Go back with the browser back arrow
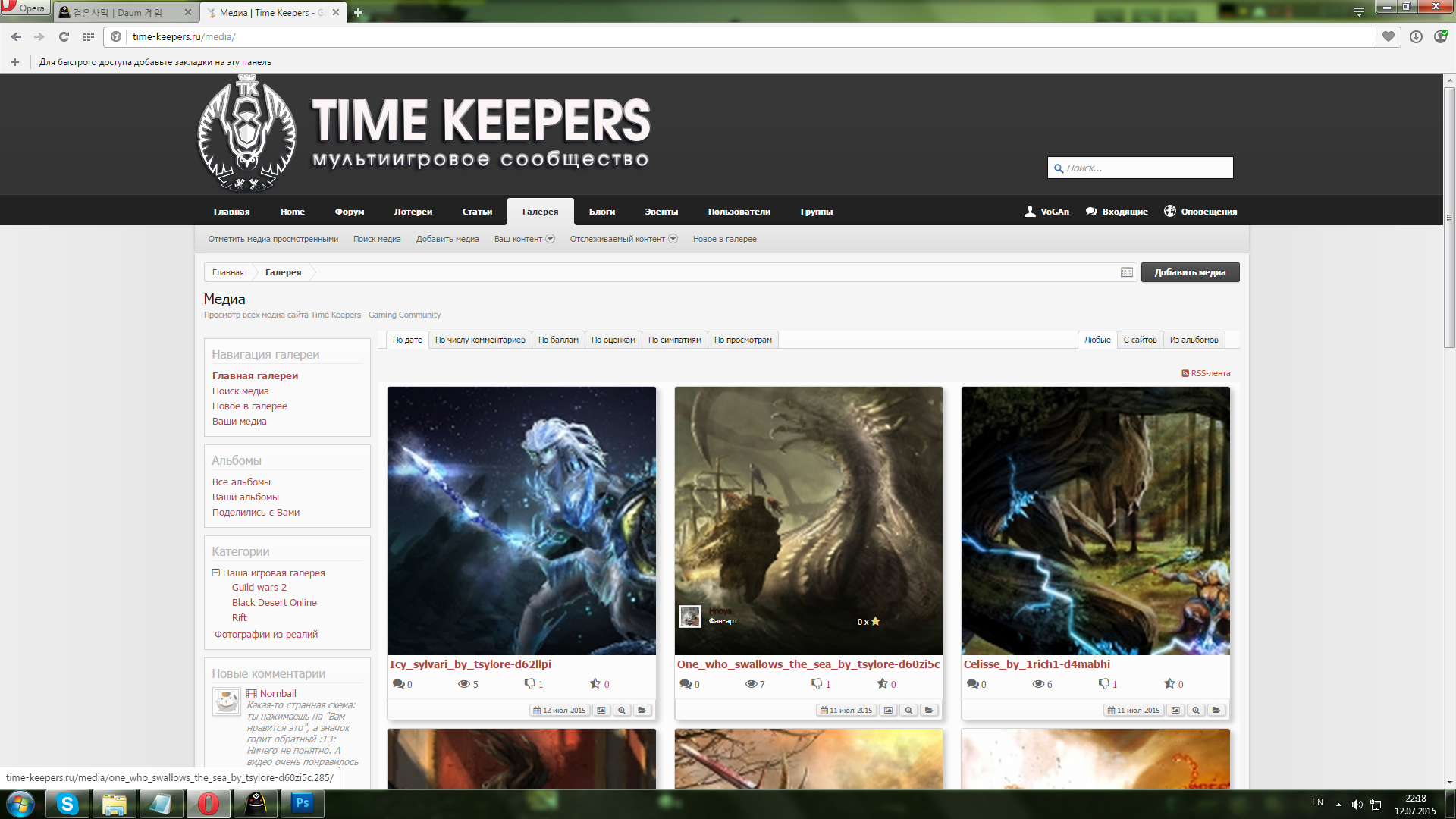Viewport: 1456px width, 819px height. [x=16, y=36]
